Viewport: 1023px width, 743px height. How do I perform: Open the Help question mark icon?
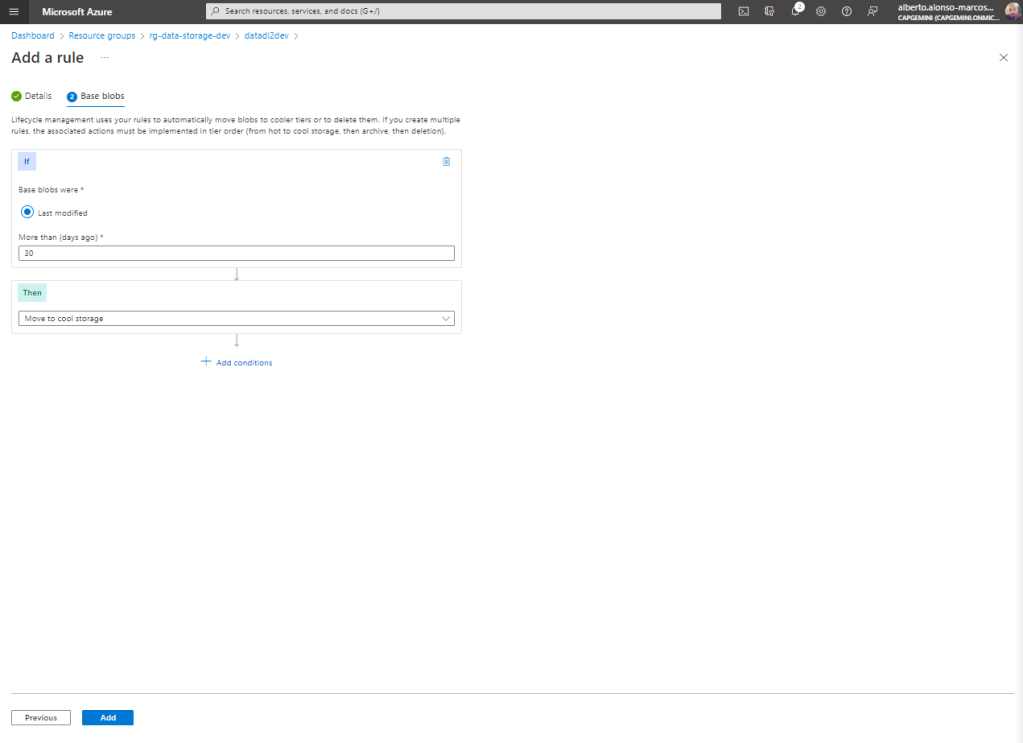847,11
